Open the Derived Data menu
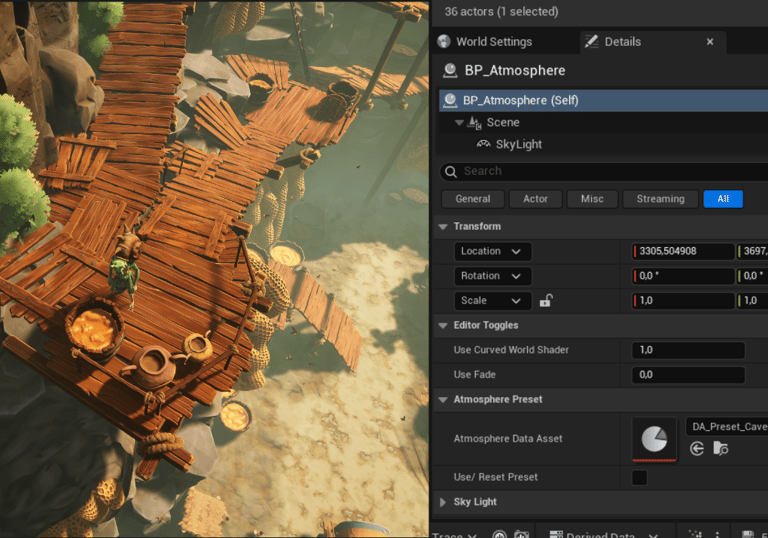The image size is (768, 538). click(603, 534)
